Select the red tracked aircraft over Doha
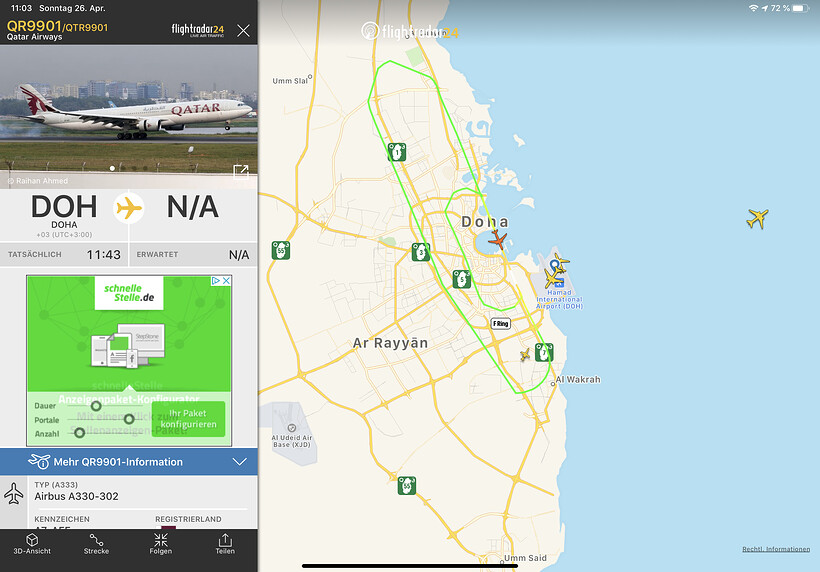Viewport: 820px width, 572px height. [x=497, y=240]
